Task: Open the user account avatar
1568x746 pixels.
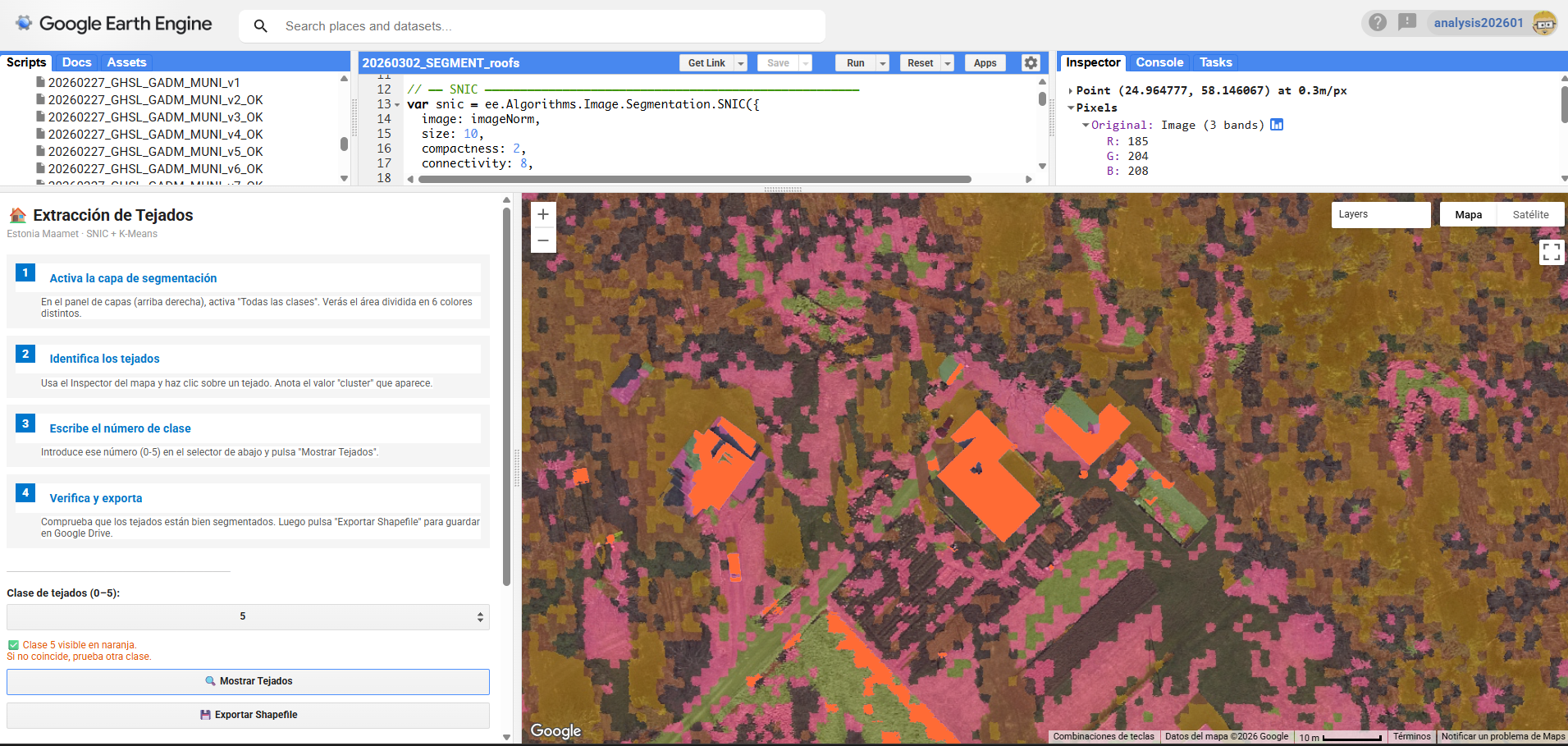Action: [x=1544, y=23]
